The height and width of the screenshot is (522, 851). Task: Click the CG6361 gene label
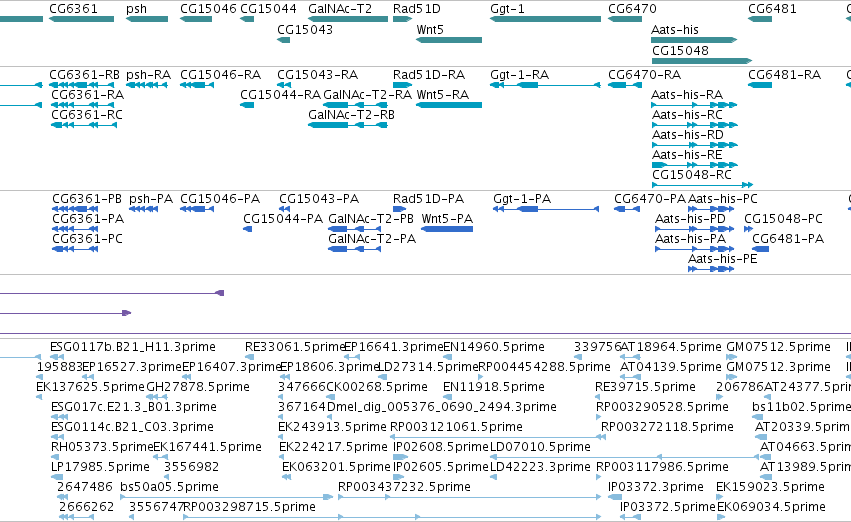tap(73, 9)
